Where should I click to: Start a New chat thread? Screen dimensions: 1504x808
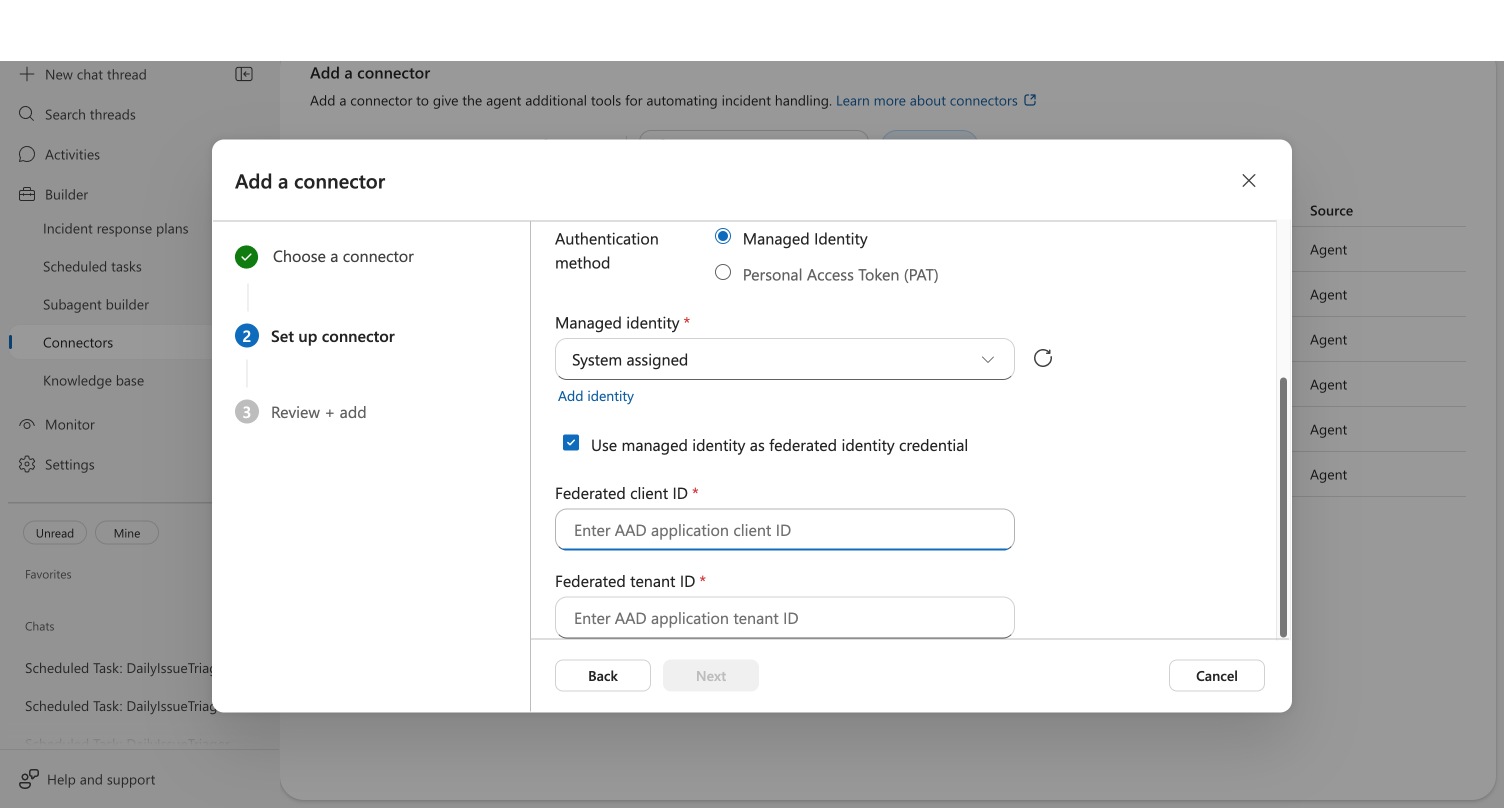point(96,75)
